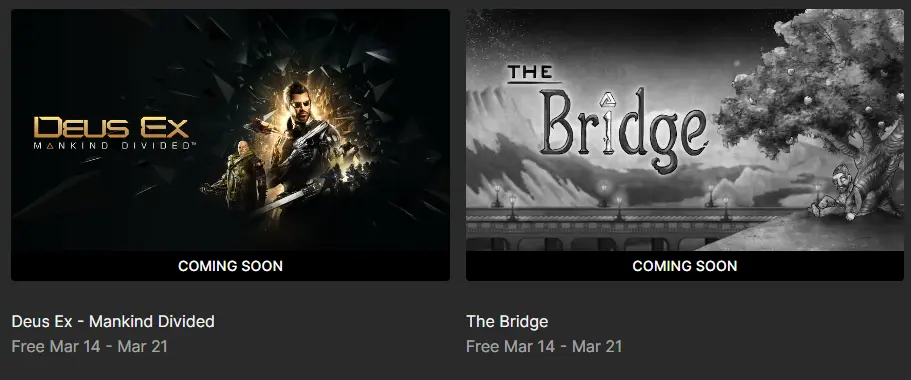
Task: Open the Deus Ex game artwork thumbnail
Action: click(230, 130)
